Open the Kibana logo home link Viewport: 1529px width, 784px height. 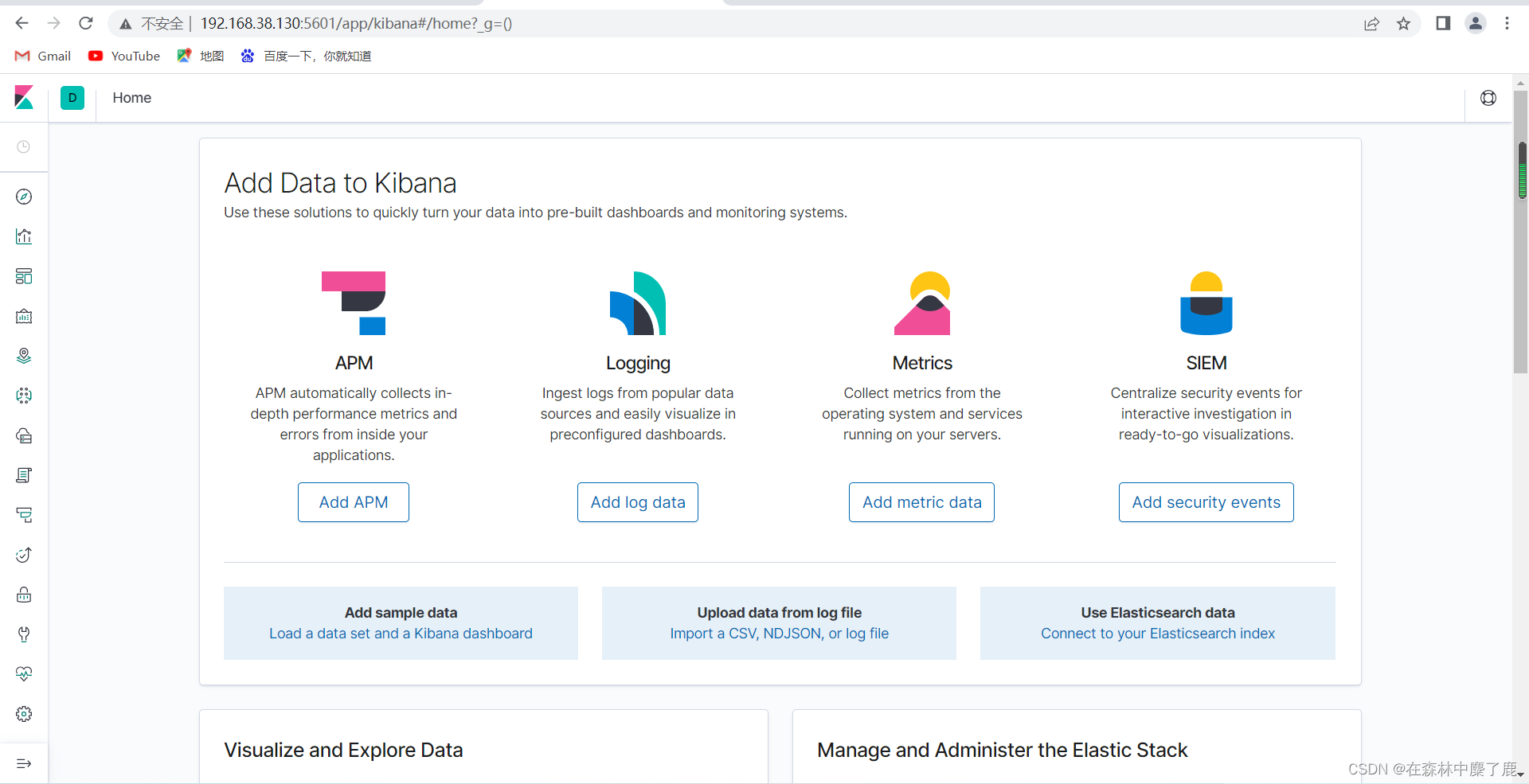tap(24, 98)
